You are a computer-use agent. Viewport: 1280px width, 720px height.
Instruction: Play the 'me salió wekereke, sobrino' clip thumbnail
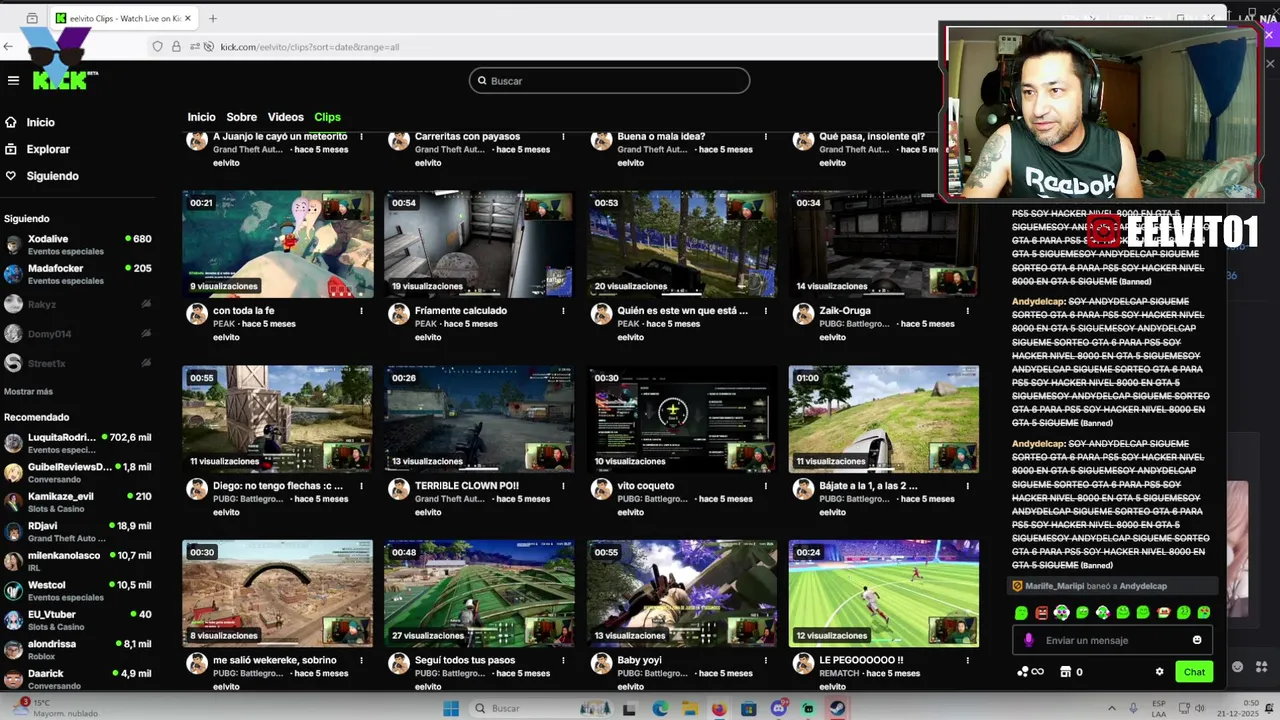[x=278, y=593]
